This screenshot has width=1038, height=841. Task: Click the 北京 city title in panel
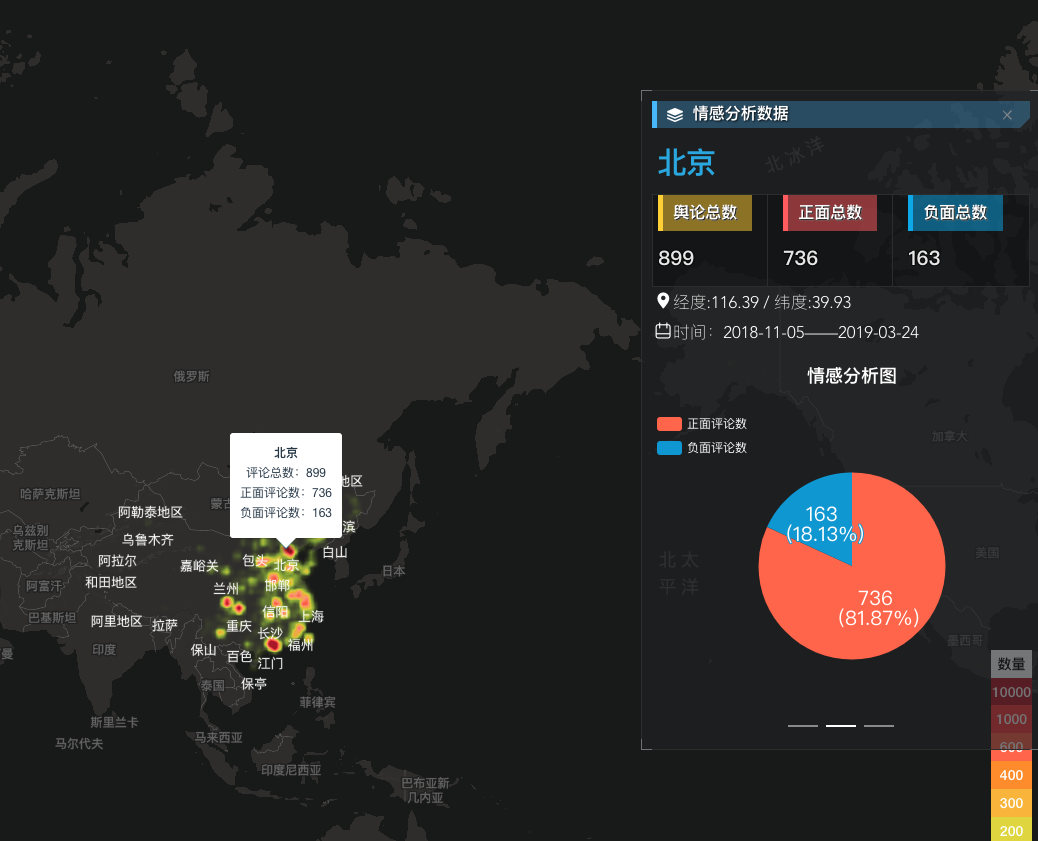point(686,162)
